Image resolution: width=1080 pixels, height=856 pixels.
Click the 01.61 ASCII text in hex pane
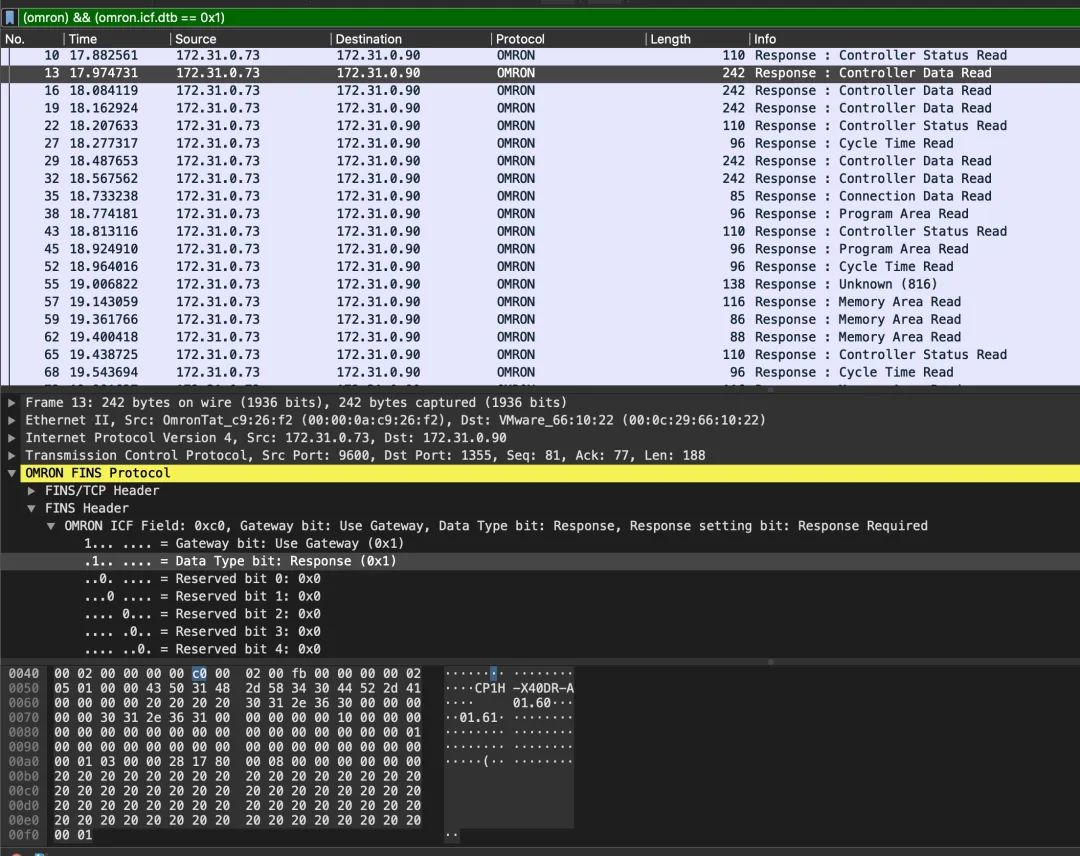tap(478, 718)
